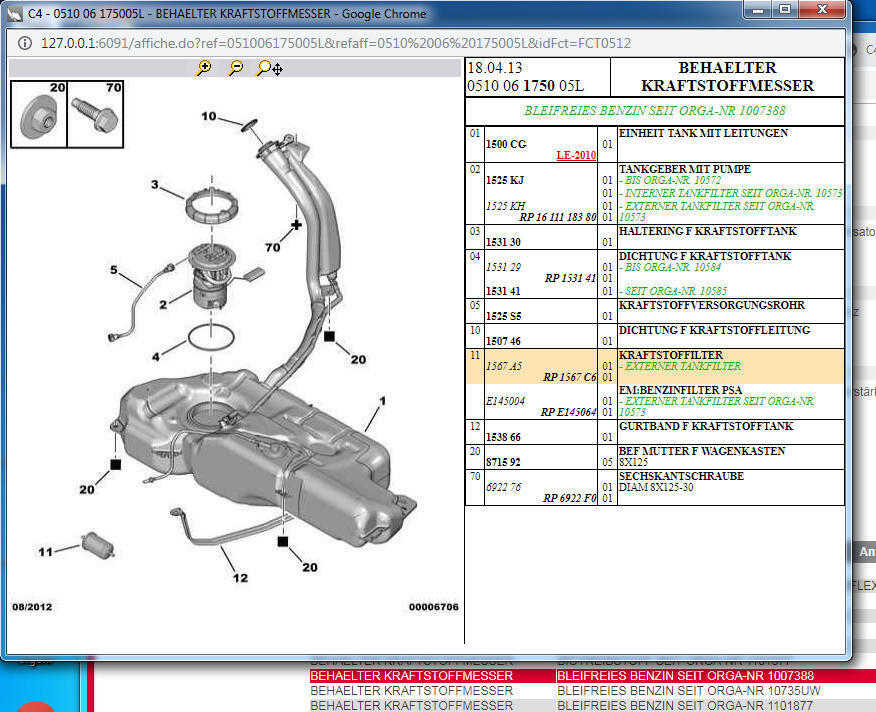Viewport: 876px width, 712px height.
Task: Click replacement part RP E145064
Action: [x=568, y=412]
